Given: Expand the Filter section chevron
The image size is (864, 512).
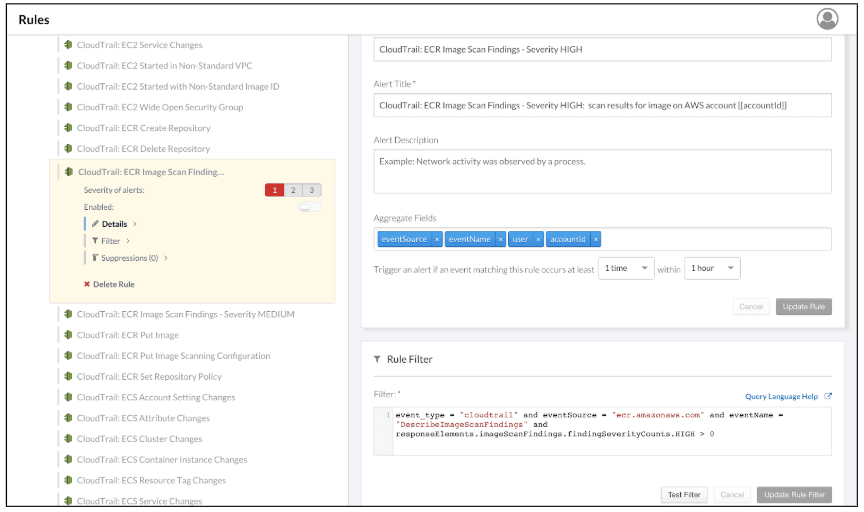Looking at the screenshot, I should point(128,241).
